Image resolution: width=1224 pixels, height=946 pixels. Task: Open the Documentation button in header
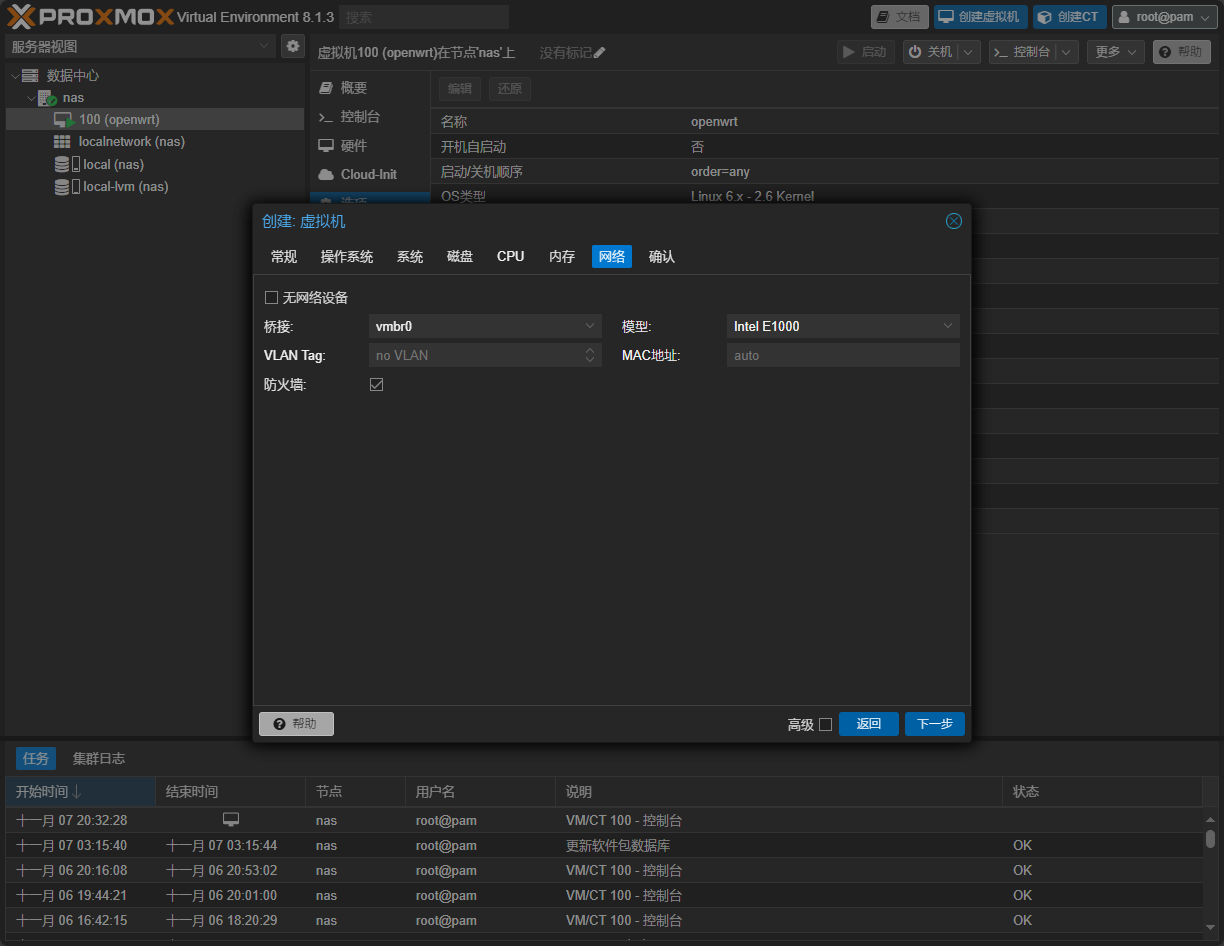[899, 17]
